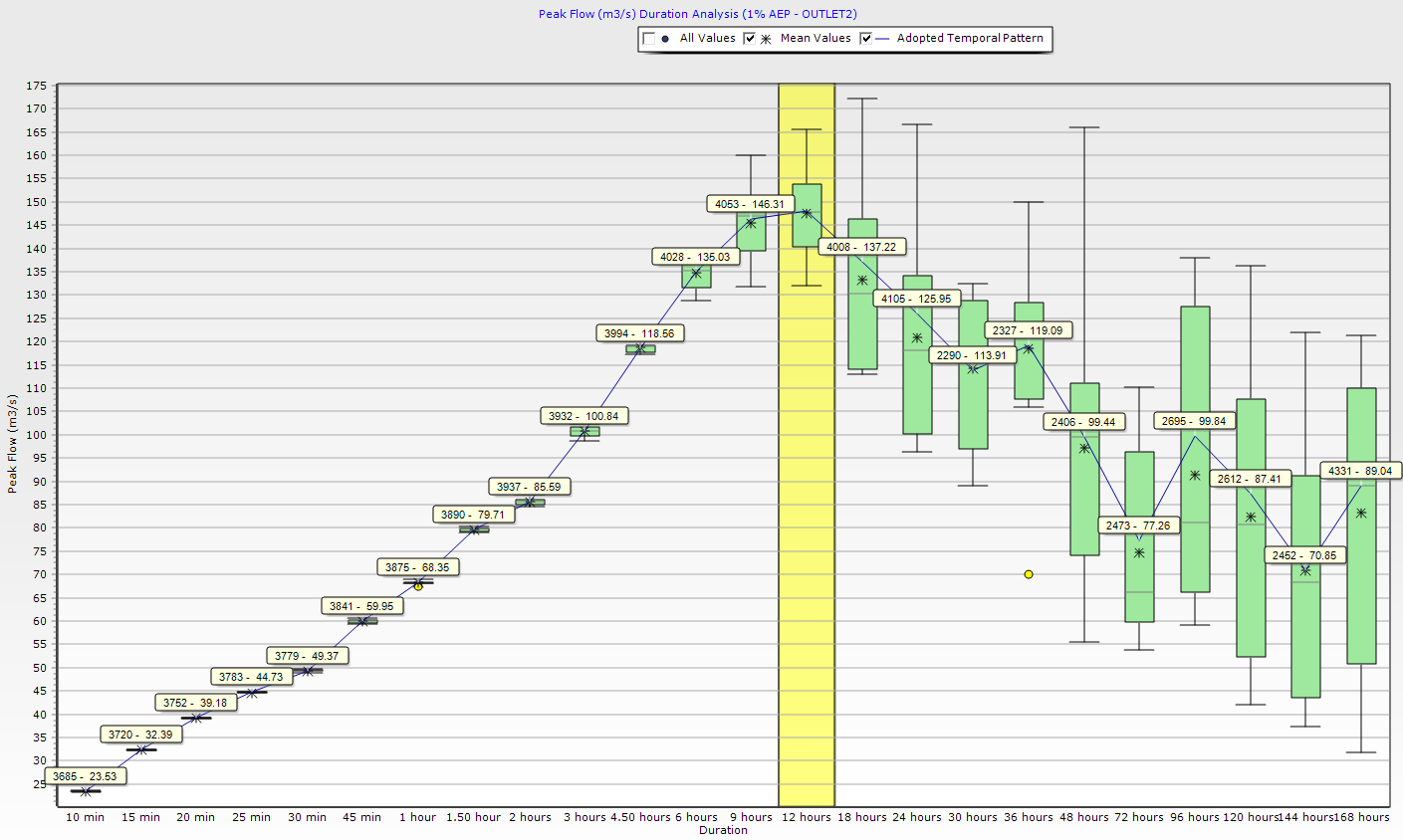The image size is (1403, 840).
Task: Uncheck the Mean Values checkbox
Action: pos(750,39)
